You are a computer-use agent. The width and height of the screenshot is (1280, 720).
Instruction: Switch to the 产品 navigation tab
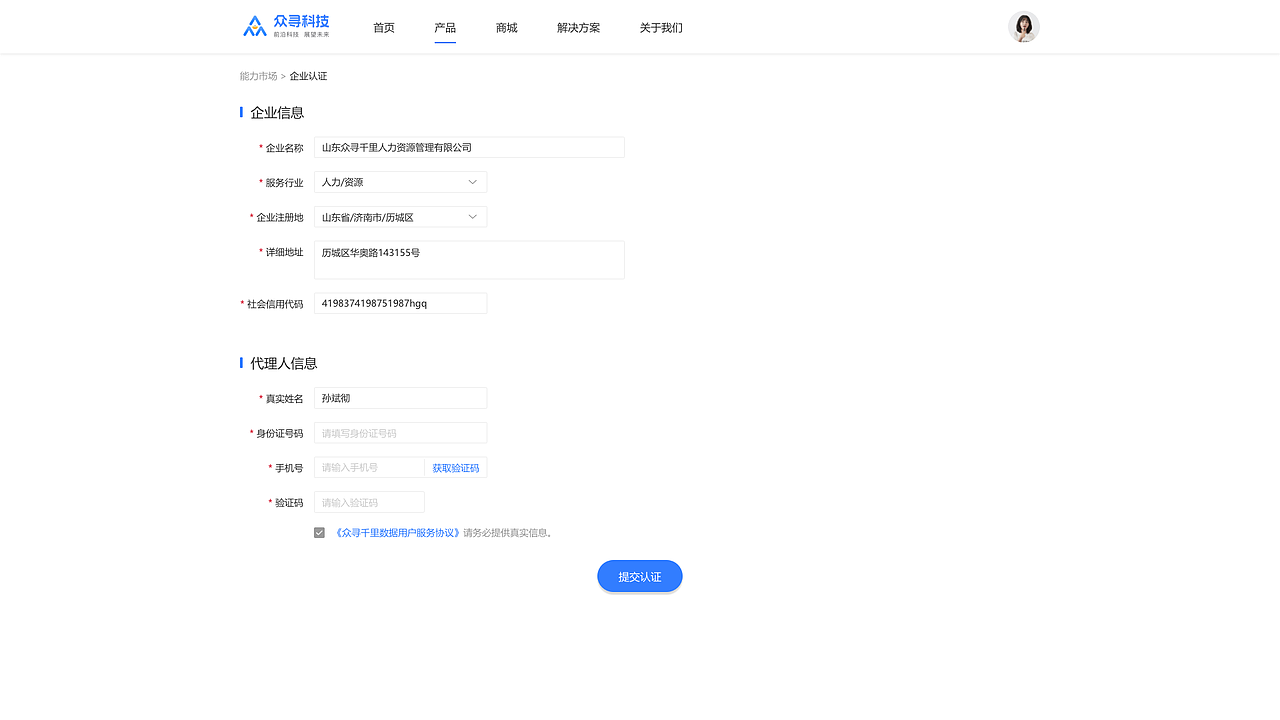tap(445, 28)
